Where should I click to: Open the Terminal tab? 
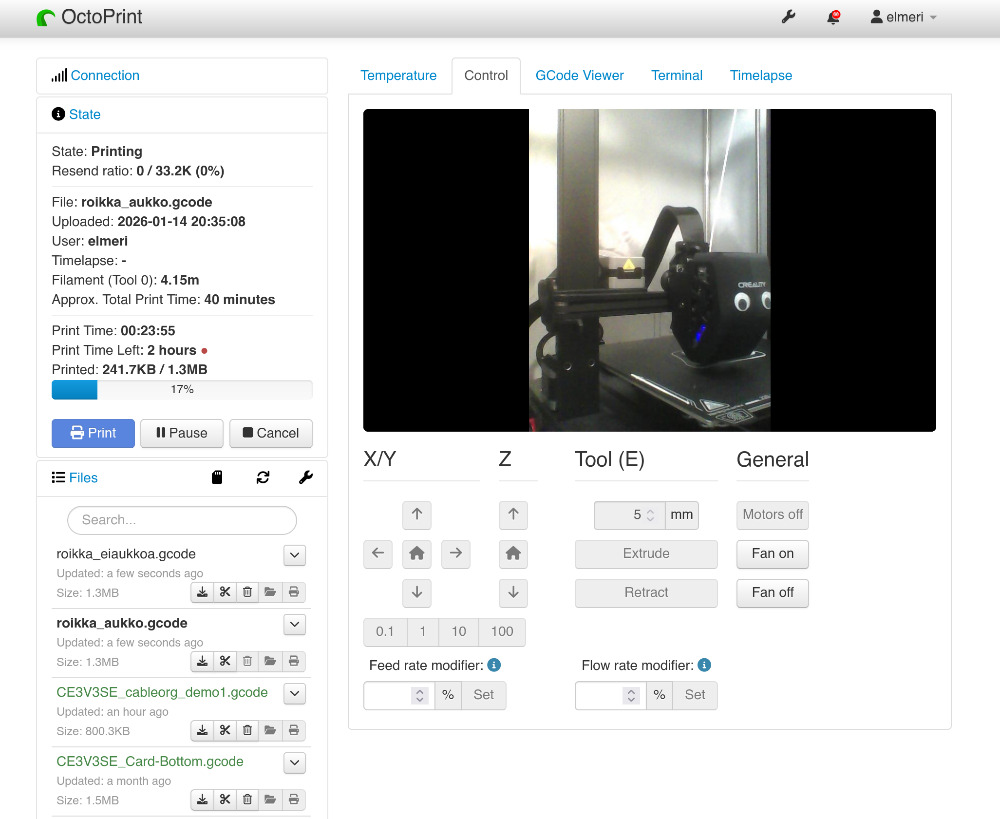[x=677, y=75]
